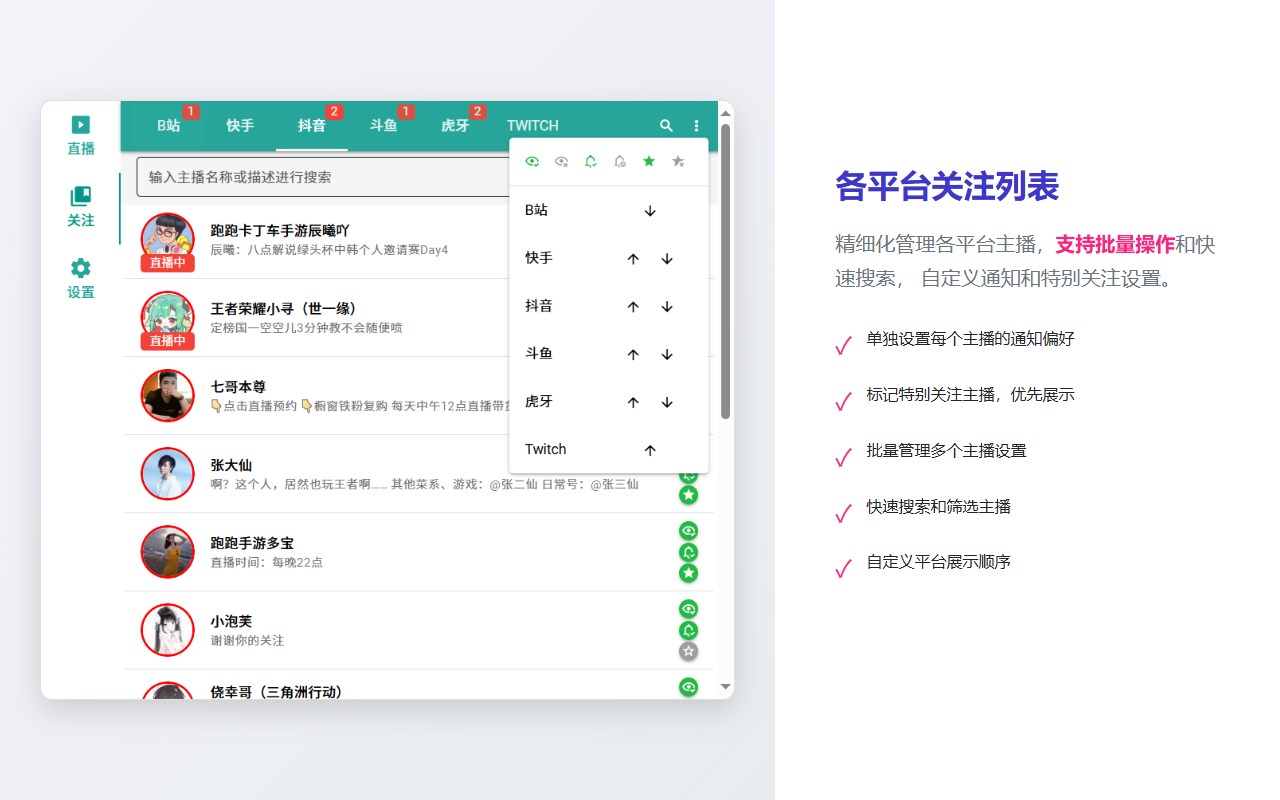Click the grey bell-off batch icon
This screenshot has height=800, width=1280.
(620, 161)
